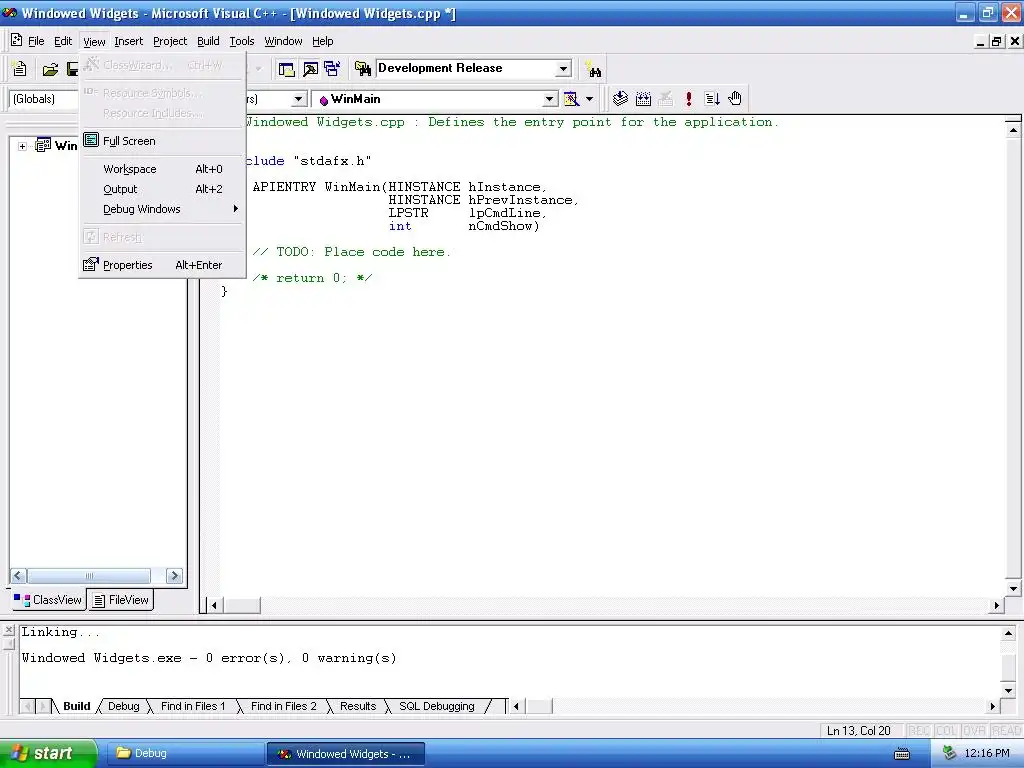Click the Ln 13, Col 20 status indicator
This screenshot has height=768, width=1024.
859,731
